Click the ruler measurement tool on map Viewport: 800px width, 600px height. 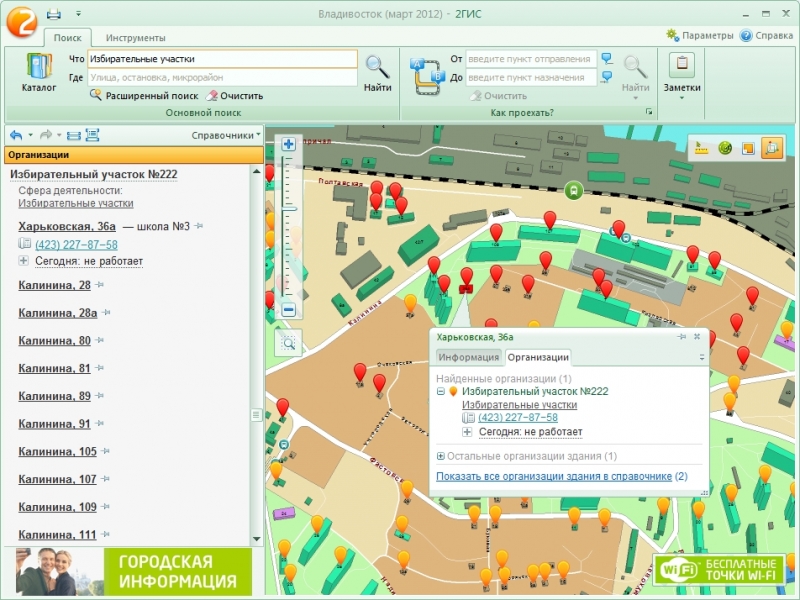[702, 148]
